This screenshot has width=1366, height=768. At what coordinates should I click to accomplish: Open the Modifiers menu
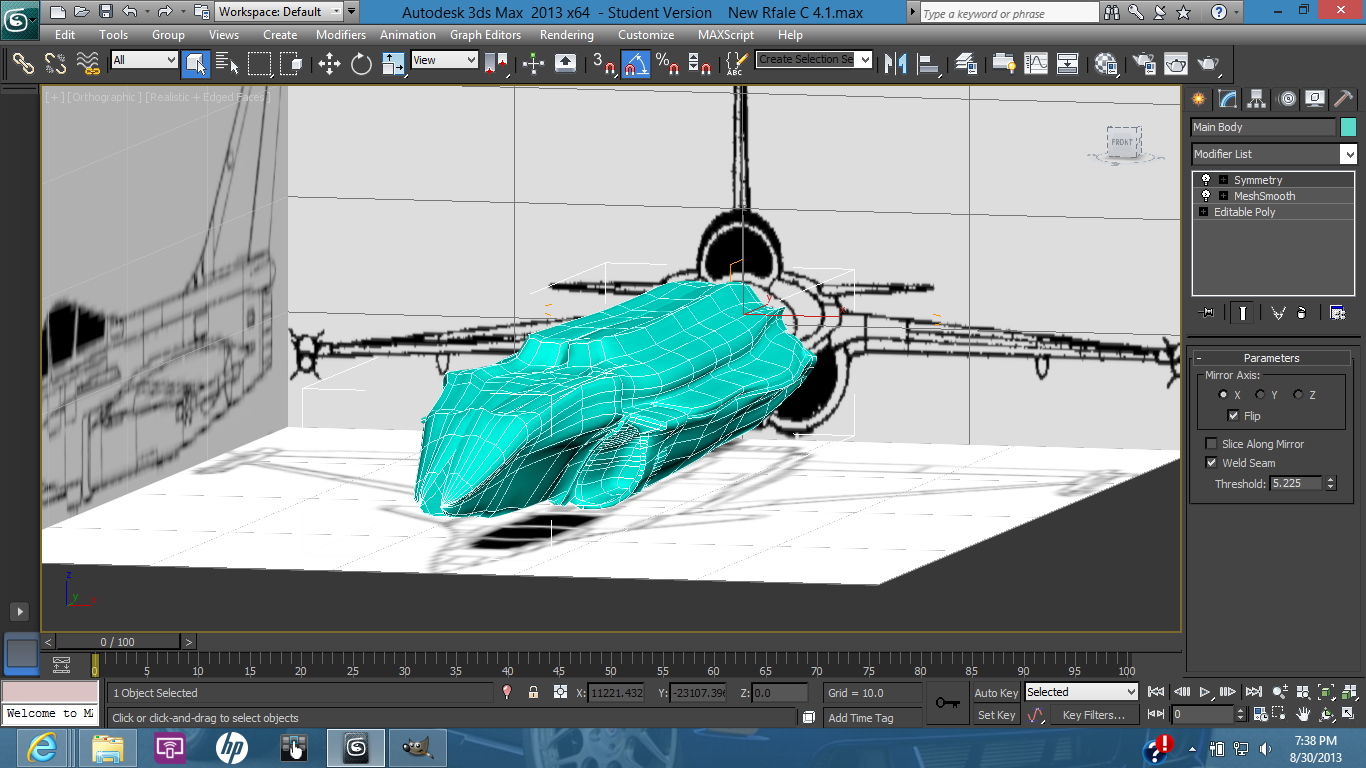click(341, 34)
